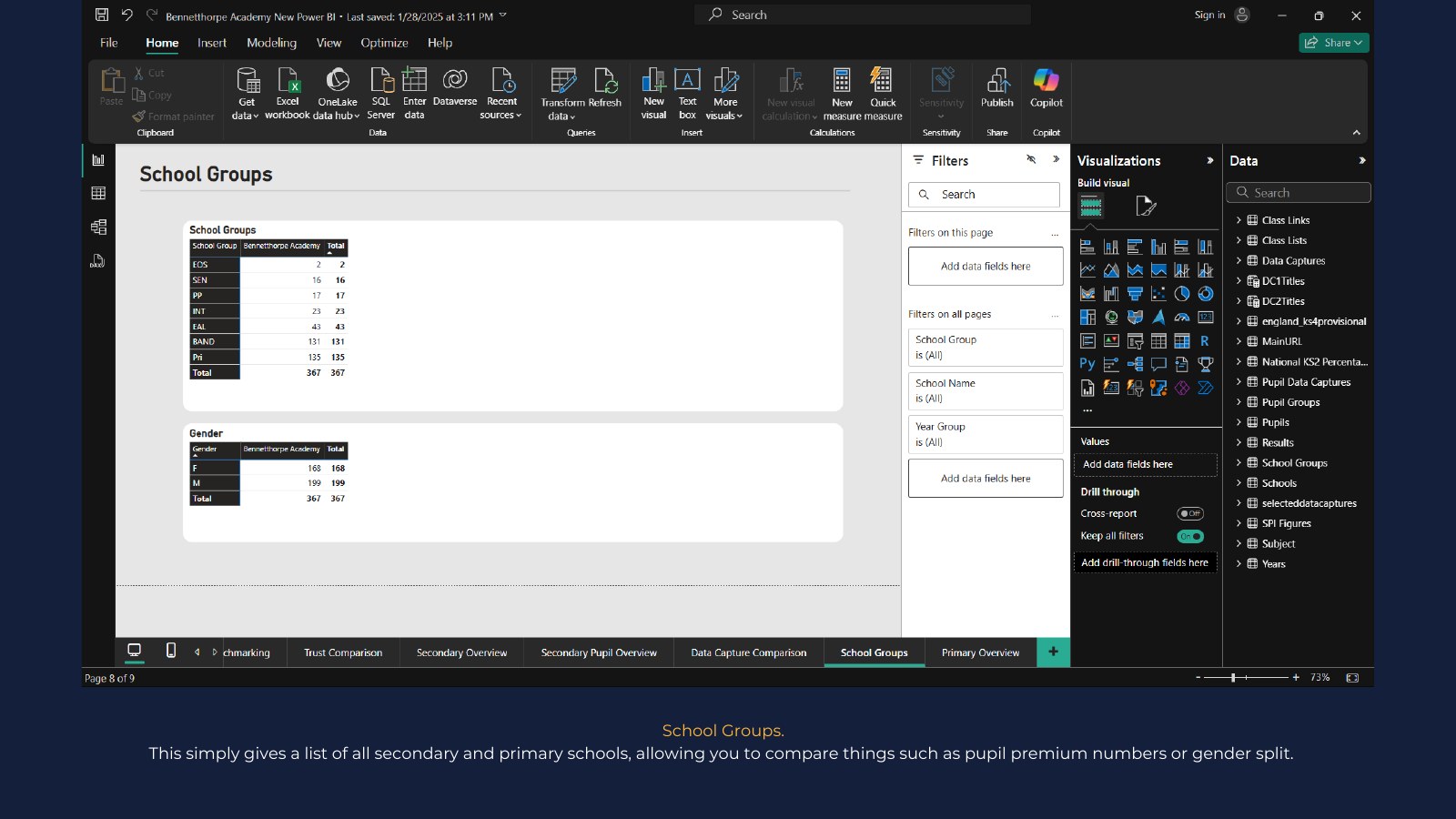Image resolution: width=1456 pixels, height=819 pixels.
Task: Go to Data Capture Comparison page
Action: [x=748, y=652]
